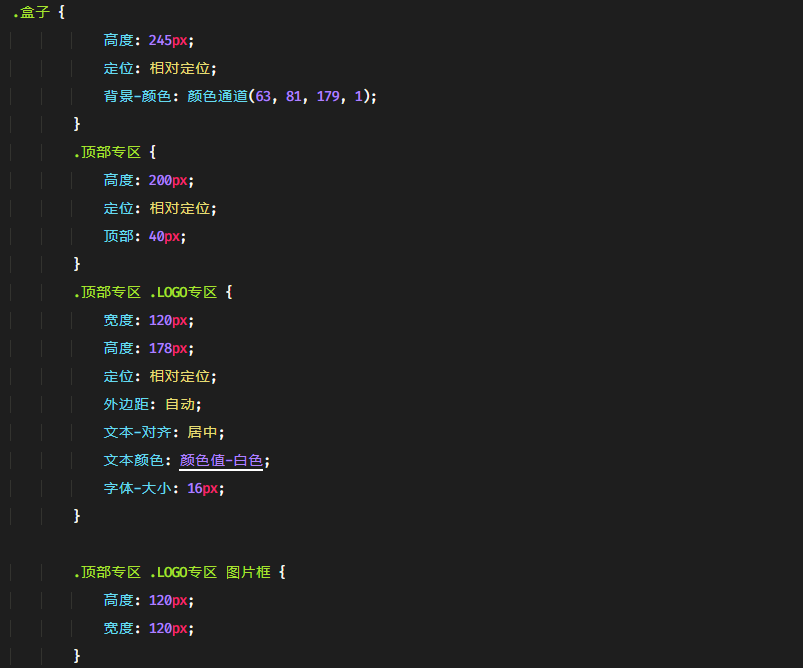Screen dimensions: 803x668
Task: Click the '.盒子' selector text
Action: [31, 12]
